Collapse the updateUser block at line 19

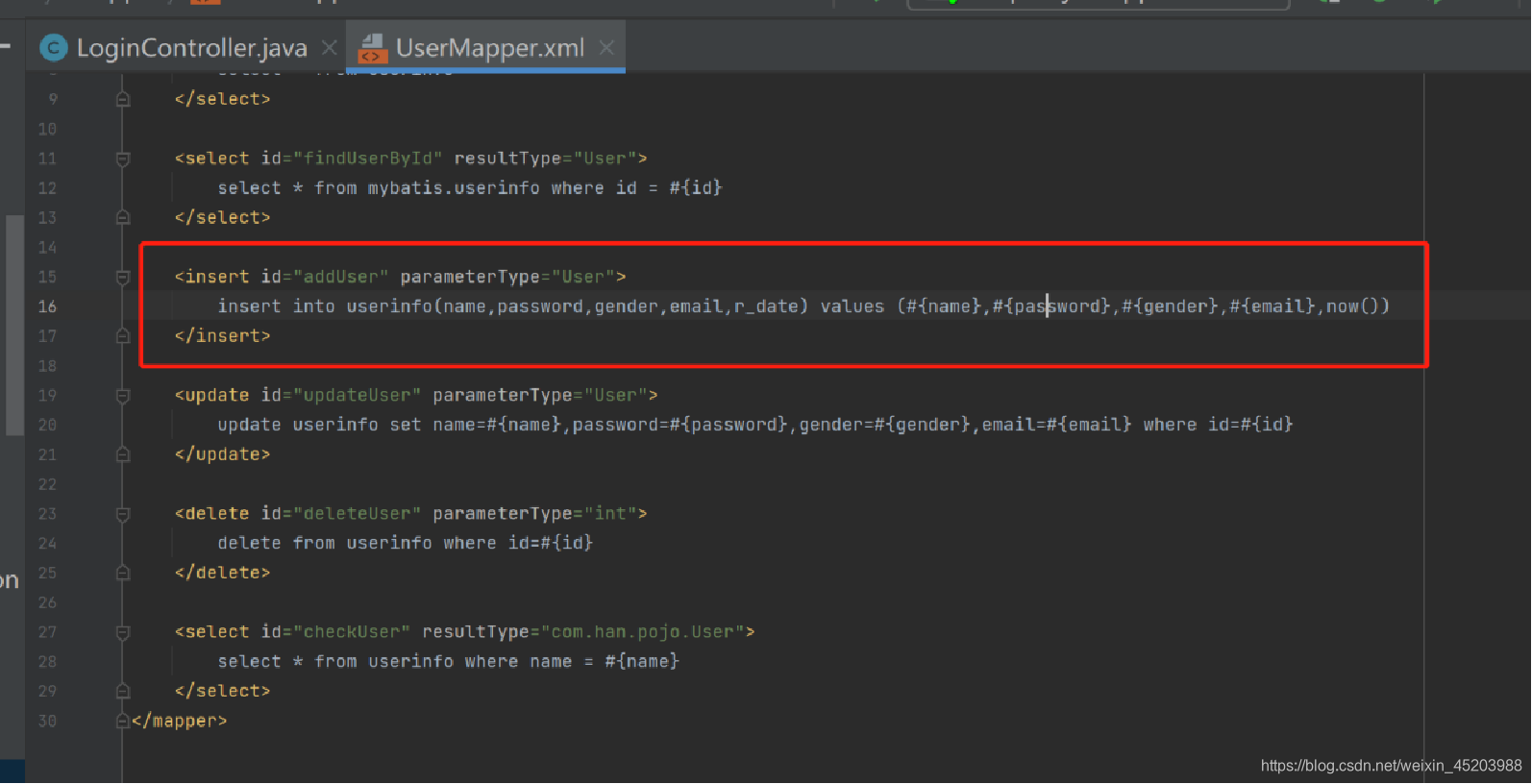(123, 396)
